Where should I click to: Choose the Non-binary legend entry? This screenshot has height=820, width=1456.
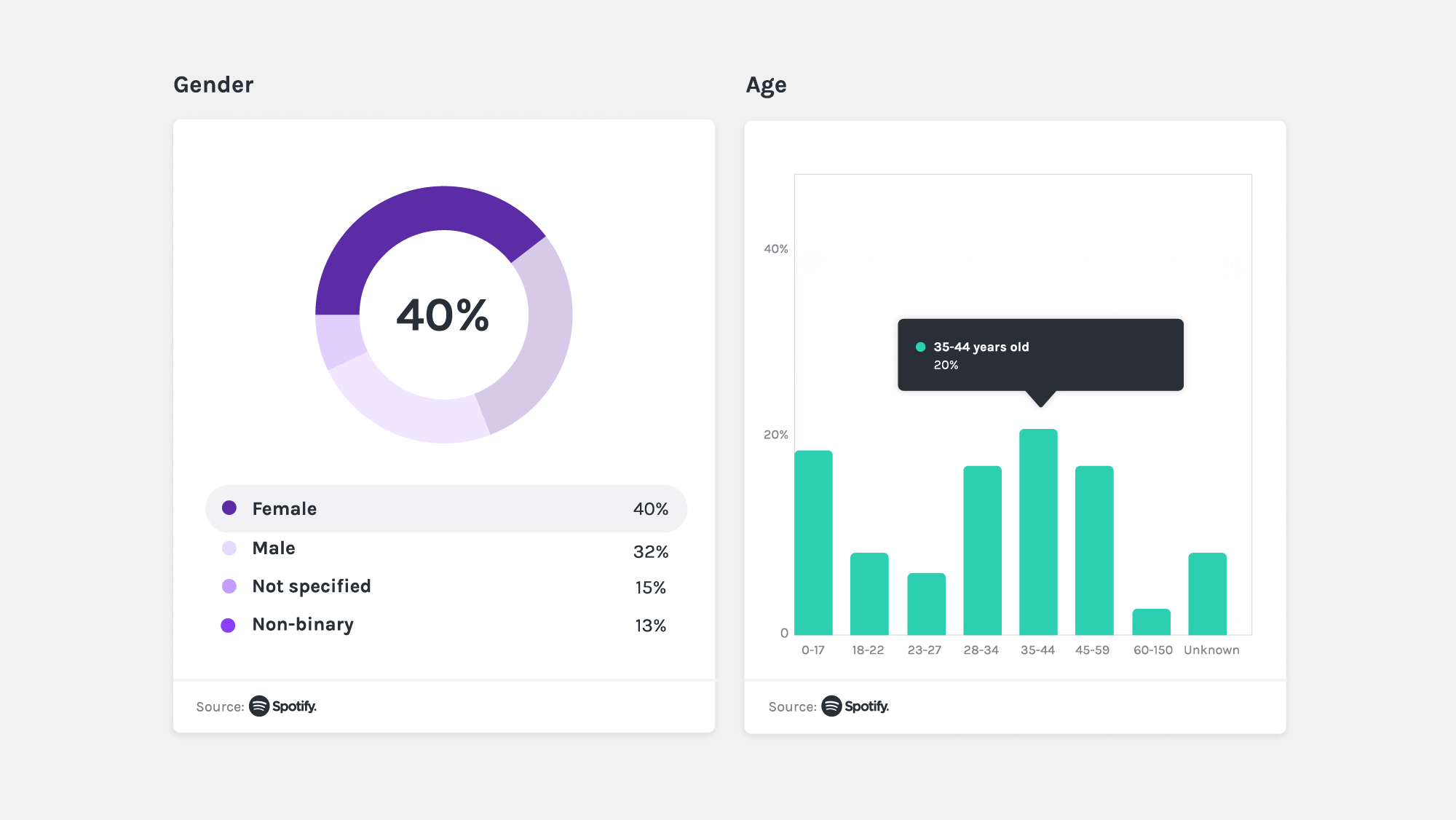tap(446, 625)
